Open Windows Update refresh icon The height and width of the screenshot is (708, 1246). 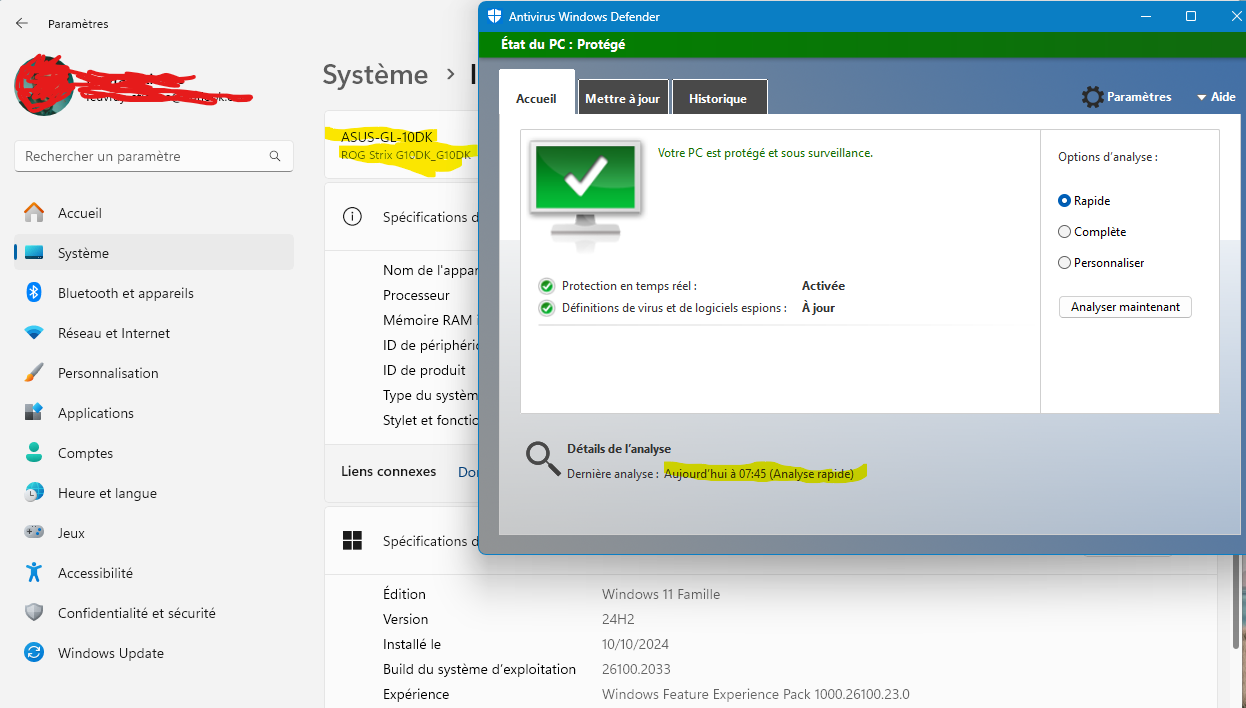click(34, 653)
